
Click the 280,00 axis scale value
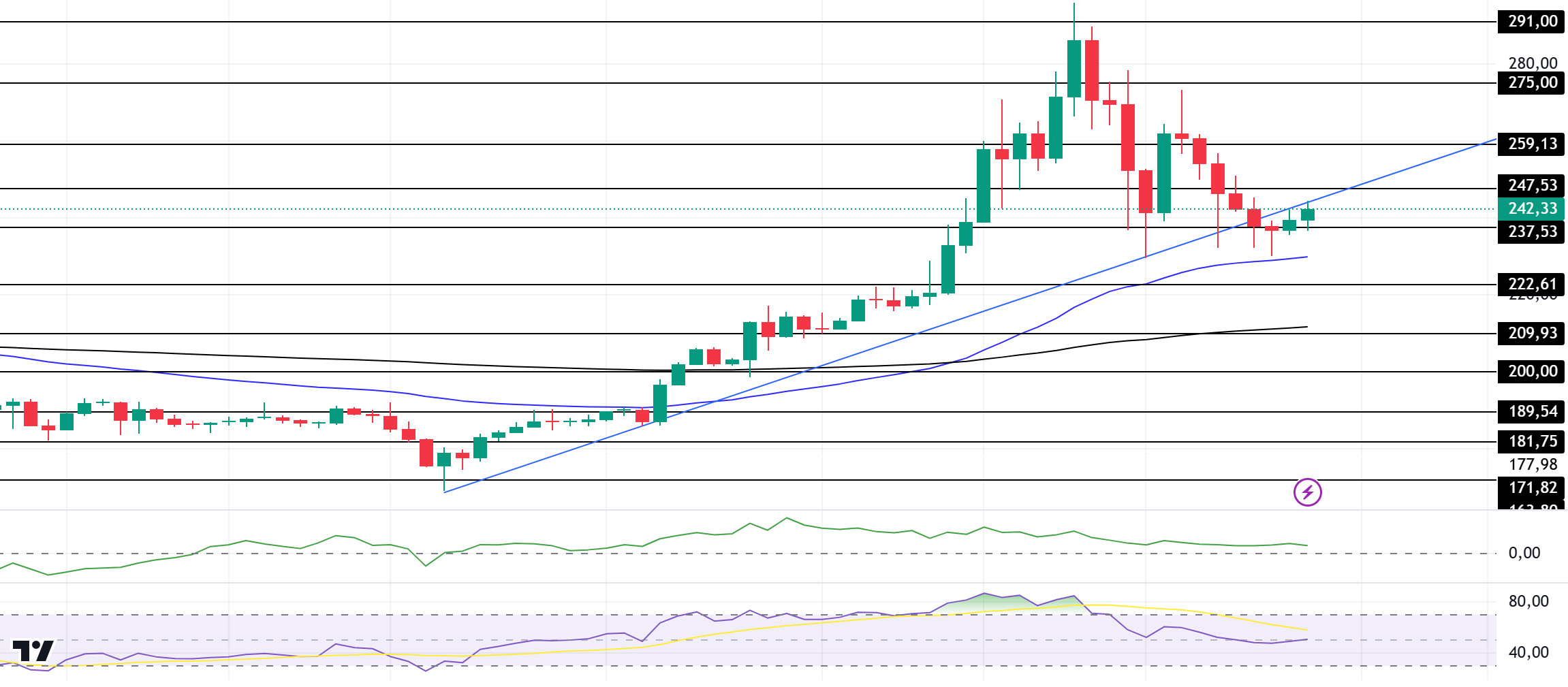coord(1533,63)
